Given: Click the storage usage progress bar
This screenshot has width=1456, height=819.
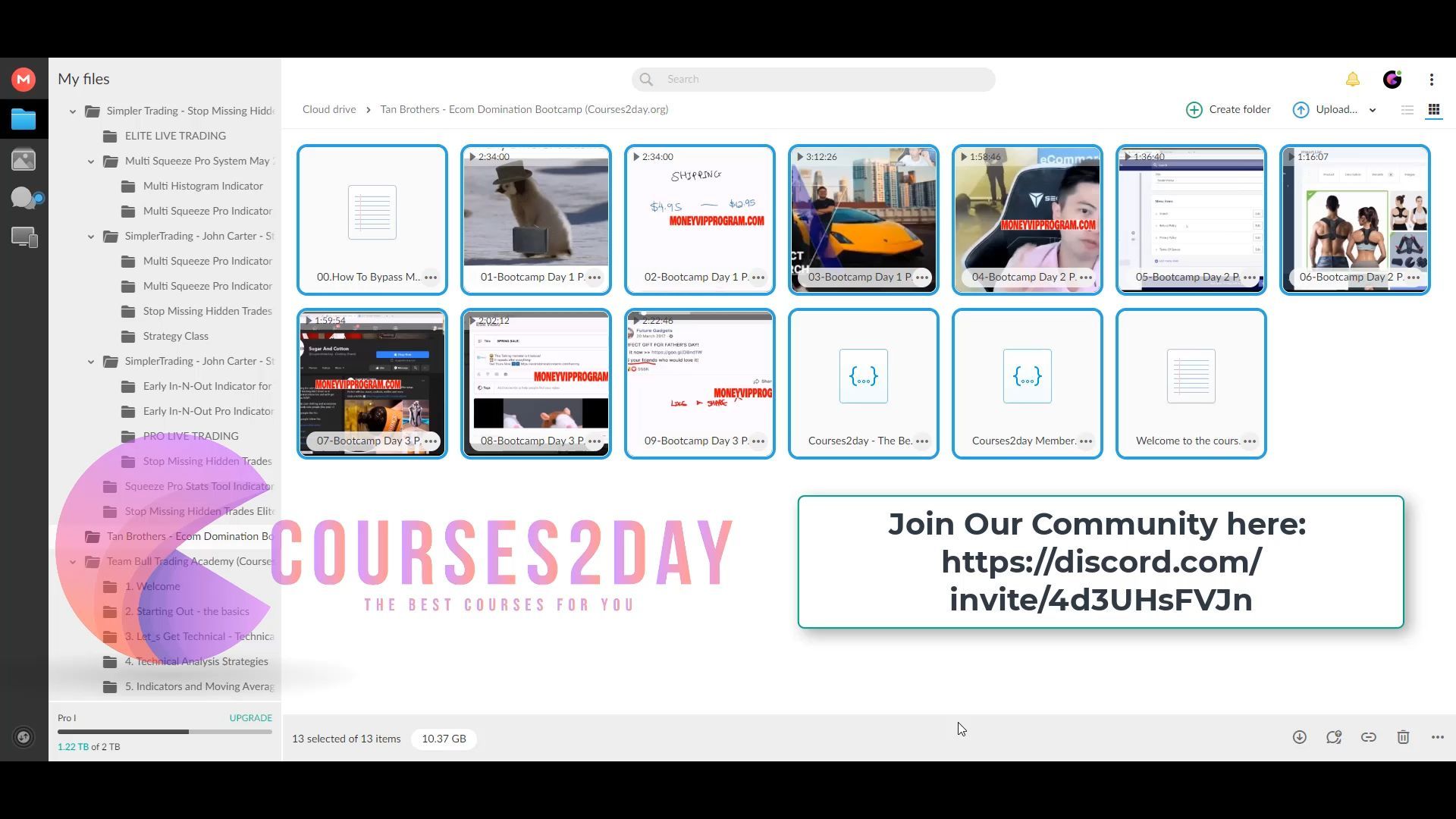Looking at the screenshot, I should tap(165, 732).
